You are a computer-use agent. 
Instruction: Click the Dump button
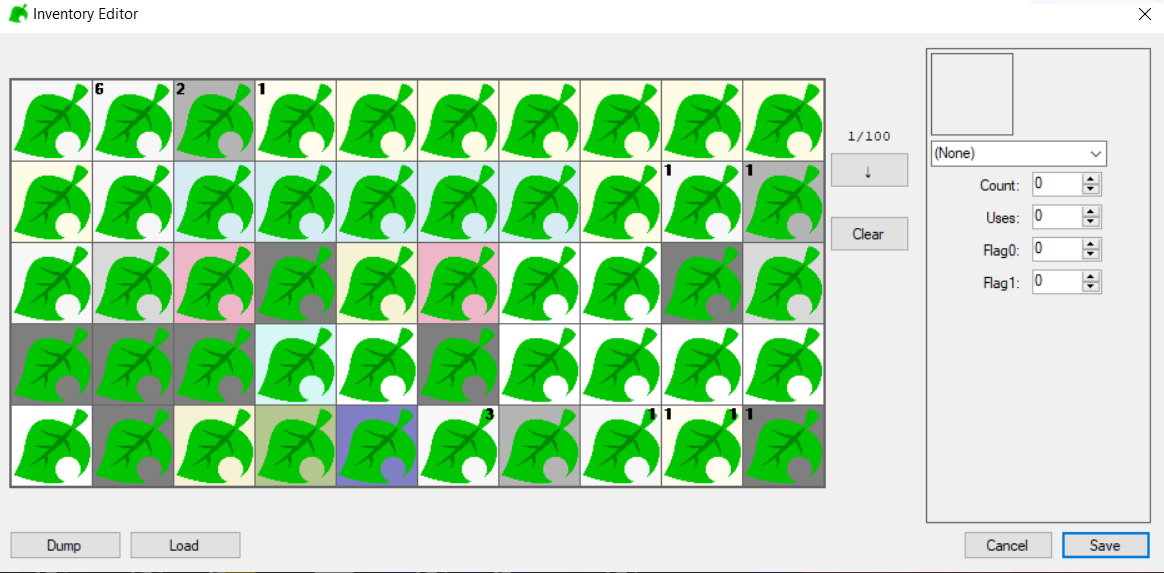click(65, 546)
